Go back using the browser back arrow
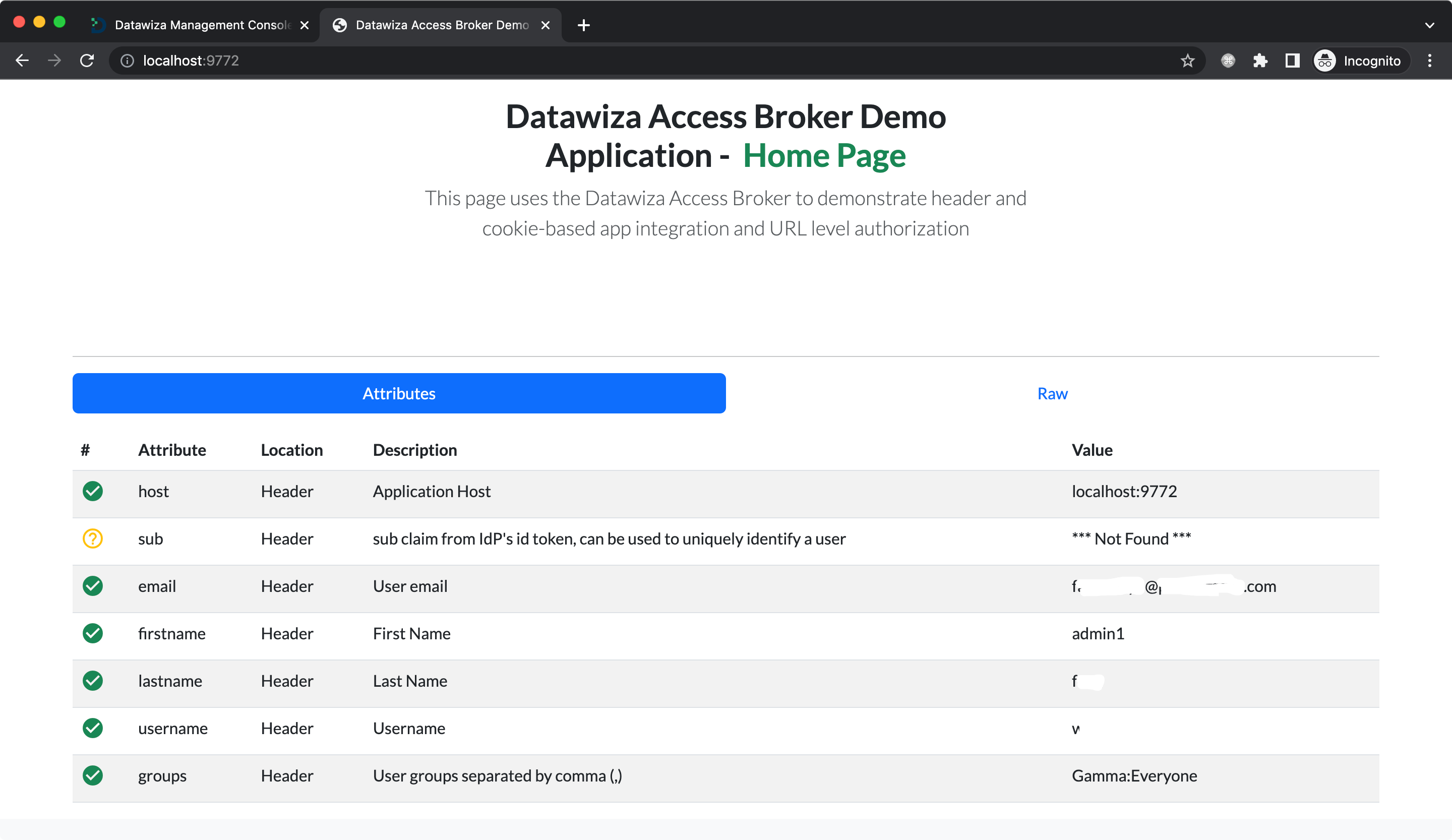The width and height of the screenshot is (1452, 840). 22,61
